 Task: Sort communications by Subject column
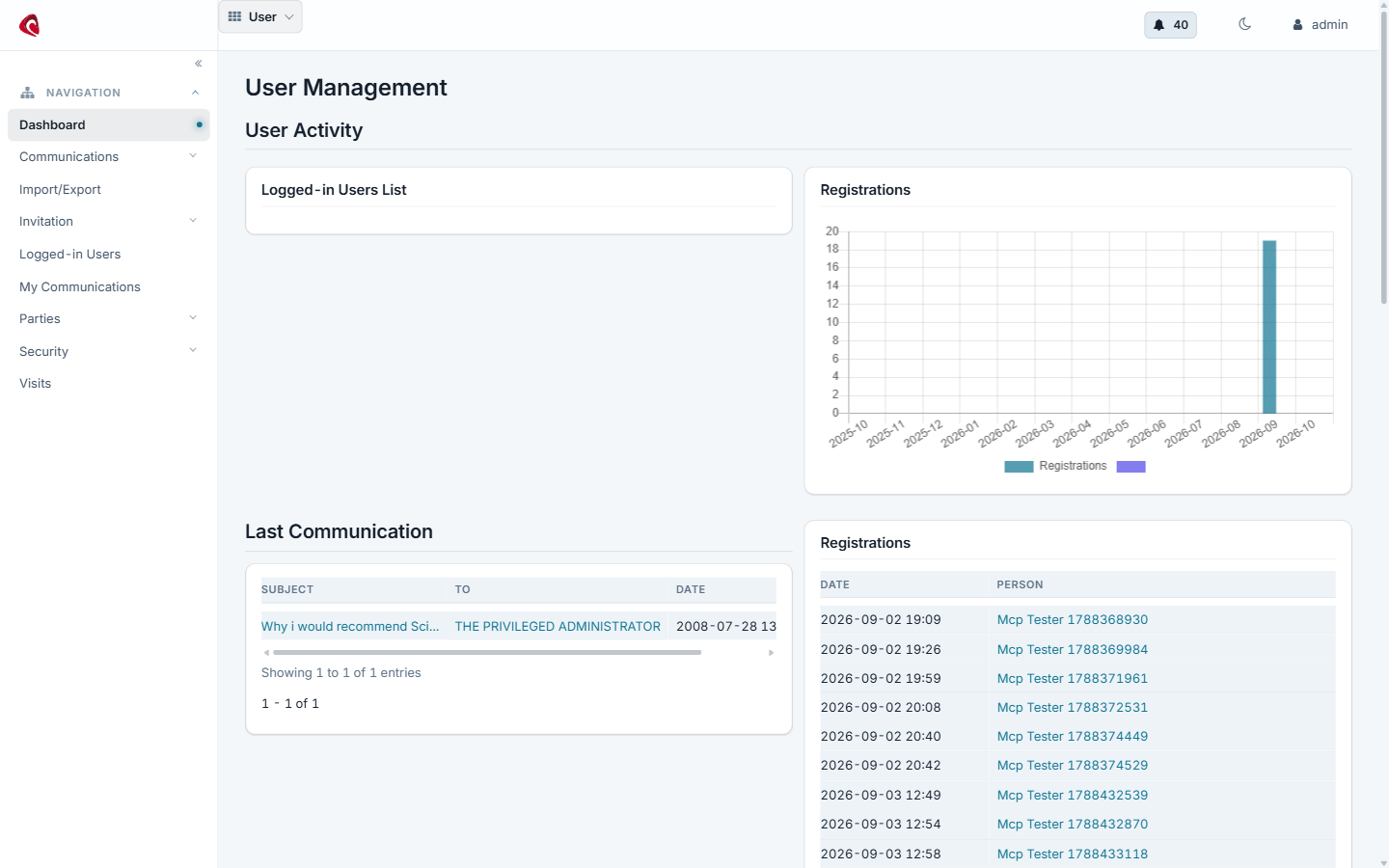[287, 589]
